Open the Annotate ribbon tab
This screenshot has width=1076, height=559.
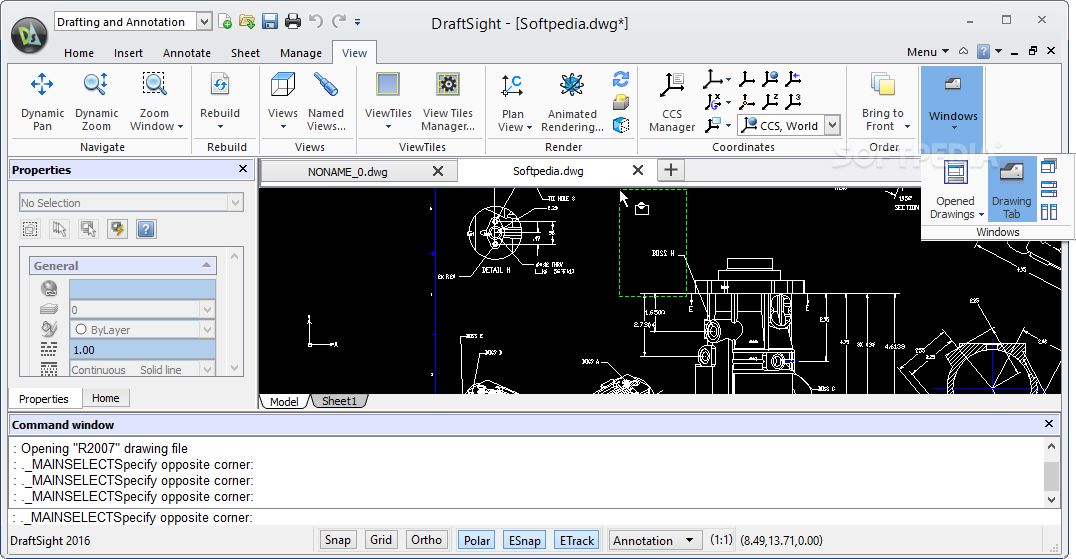187,53
